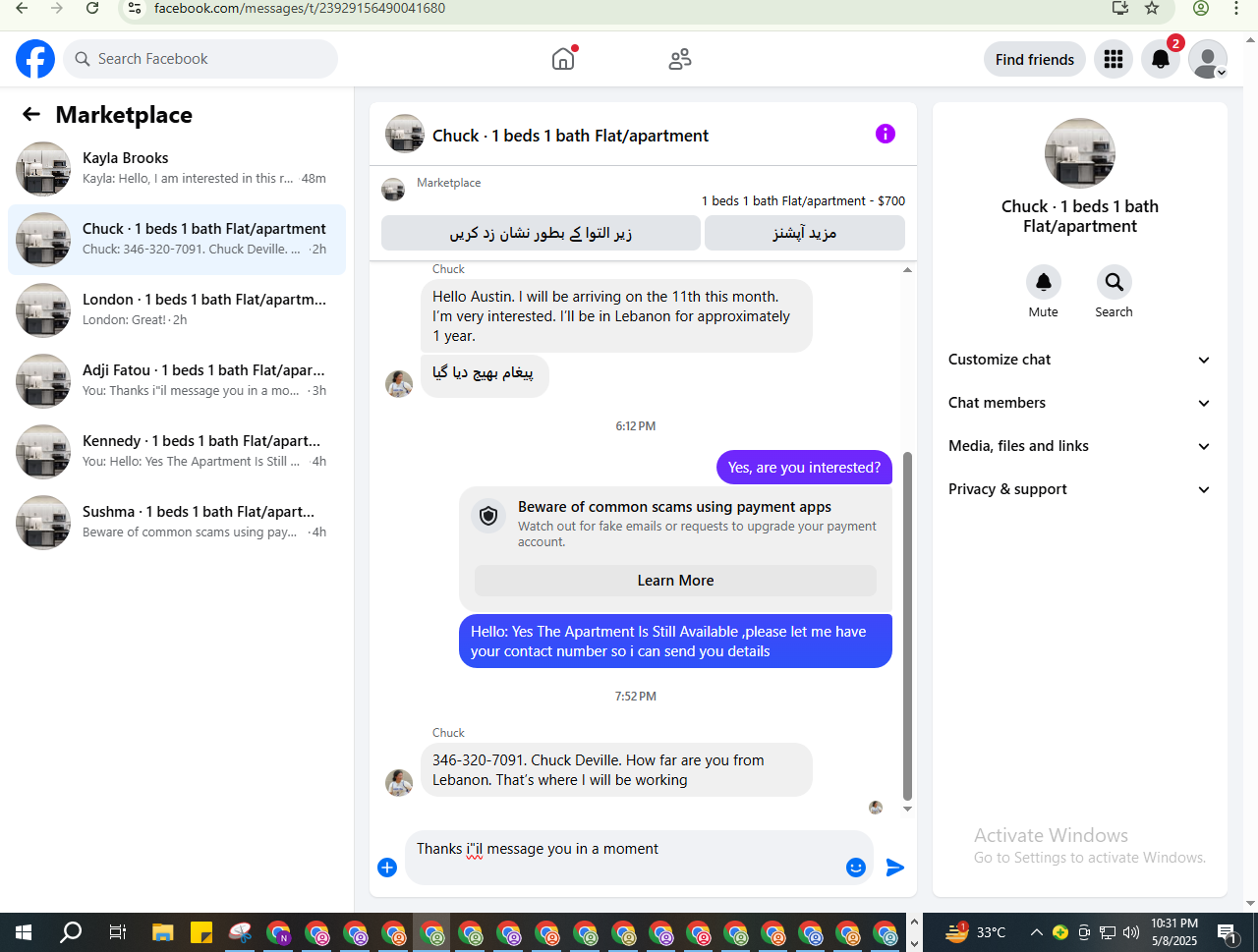Click the message starting "346-320-7091. Chuck Deville"
The height and width of the screenshot is (952, 1258).
[617, 770]
